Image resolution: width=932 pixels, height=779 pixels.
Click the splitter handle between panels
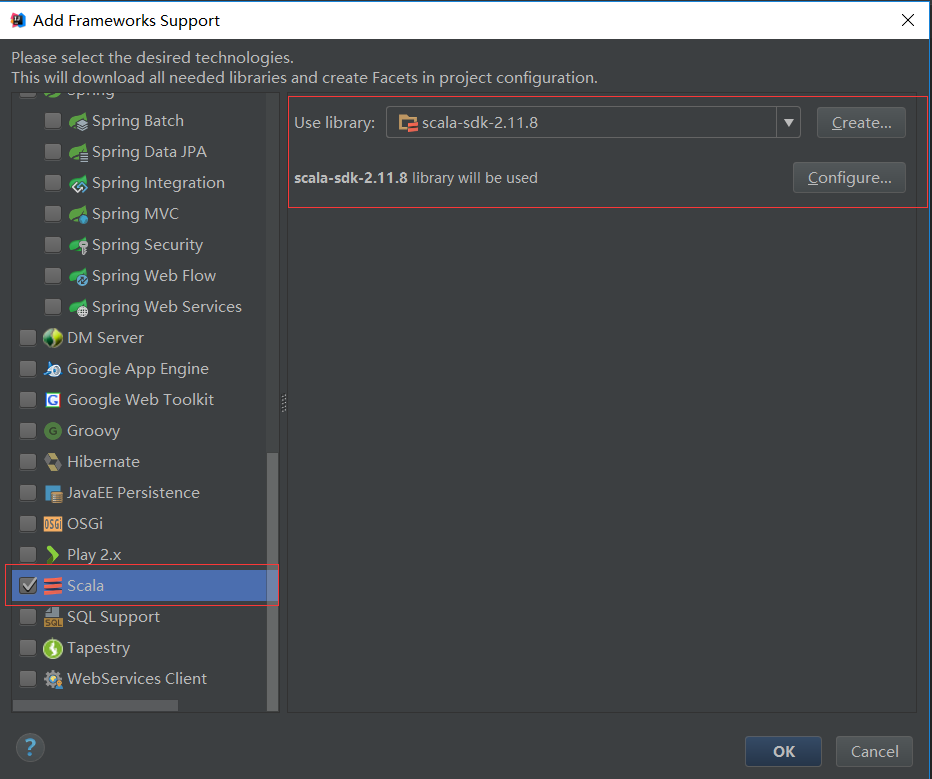284,403
